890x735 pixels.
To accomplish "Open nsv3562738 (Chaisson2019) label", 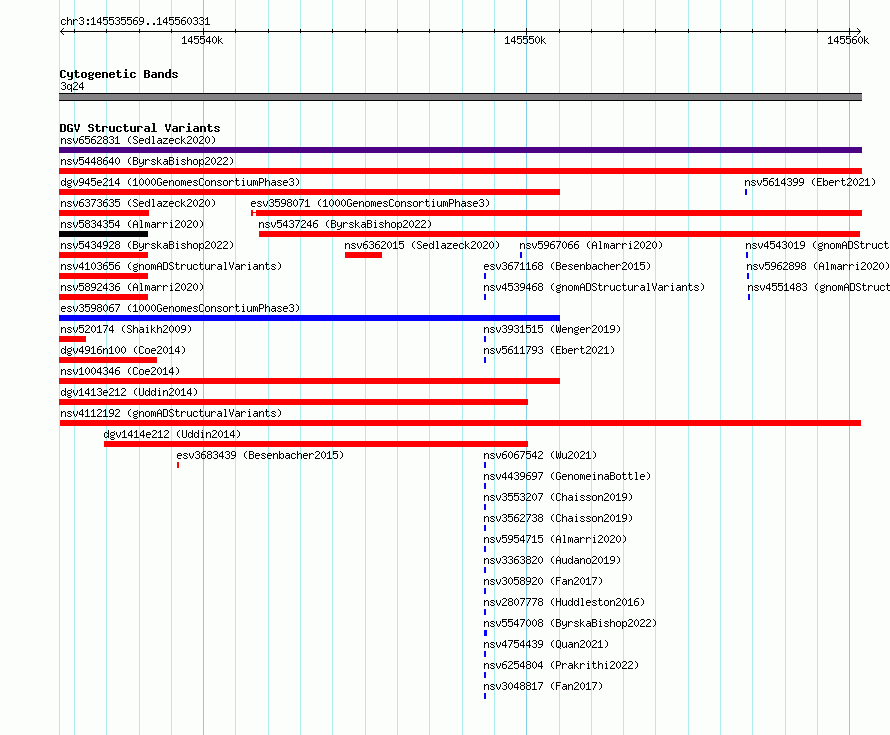I will (558, 518).
